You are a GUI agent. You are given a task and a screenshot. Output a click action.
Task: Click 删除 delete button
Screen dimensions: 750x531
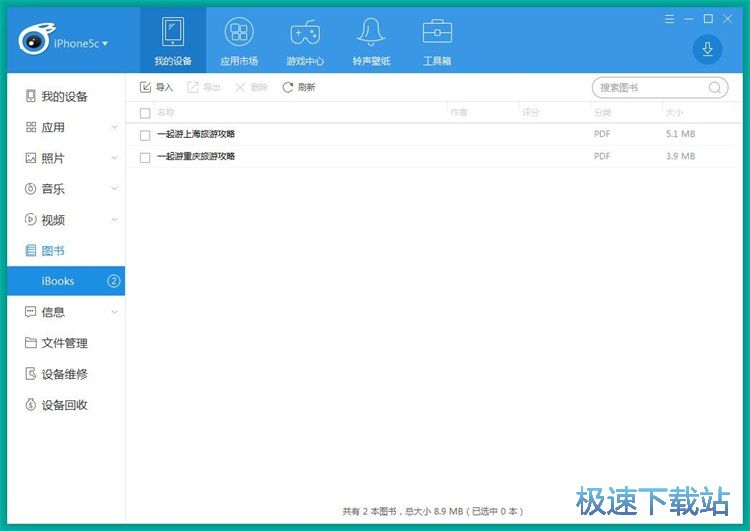click(251, 87)
